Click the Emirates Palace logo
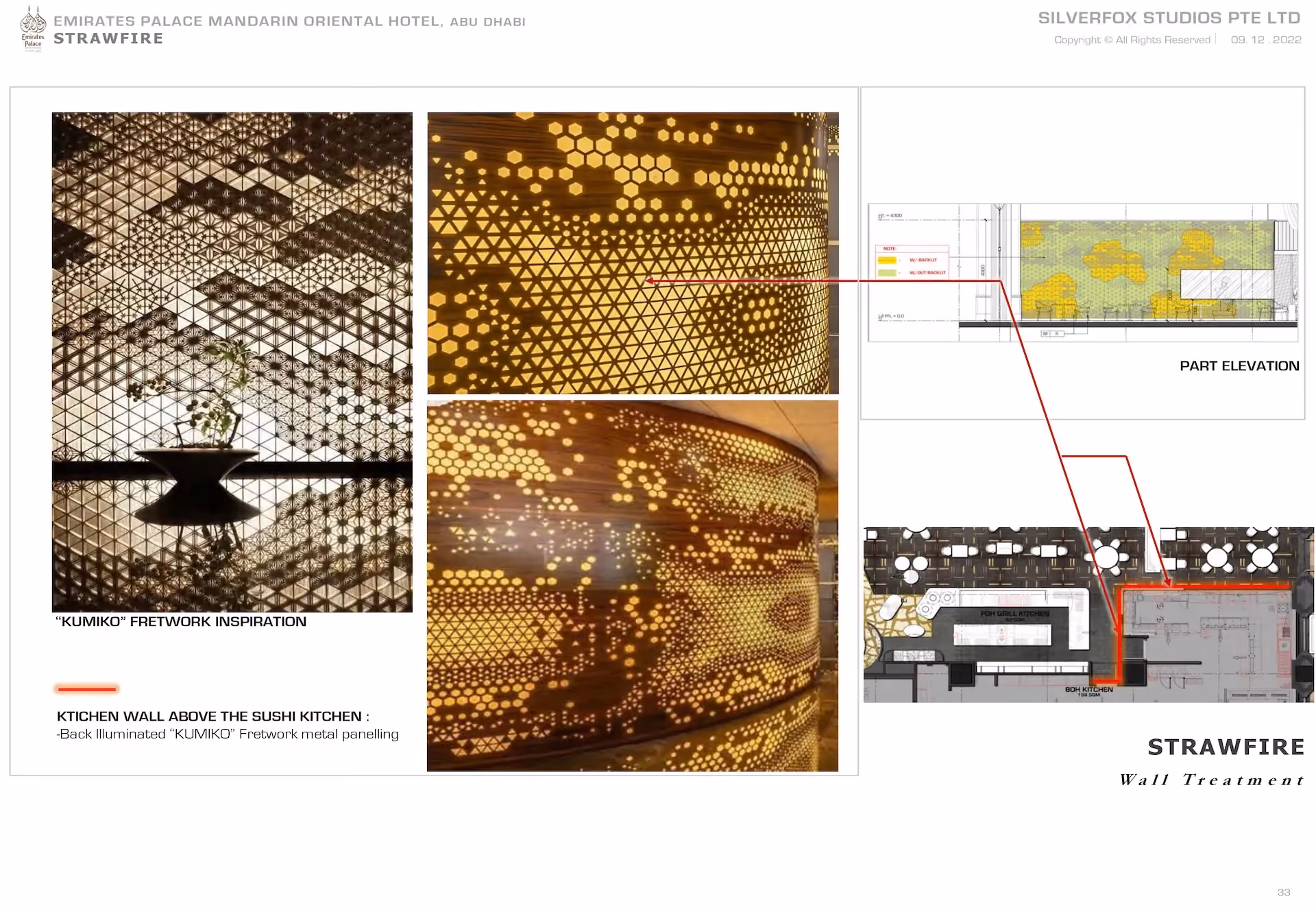 (33, 29)
